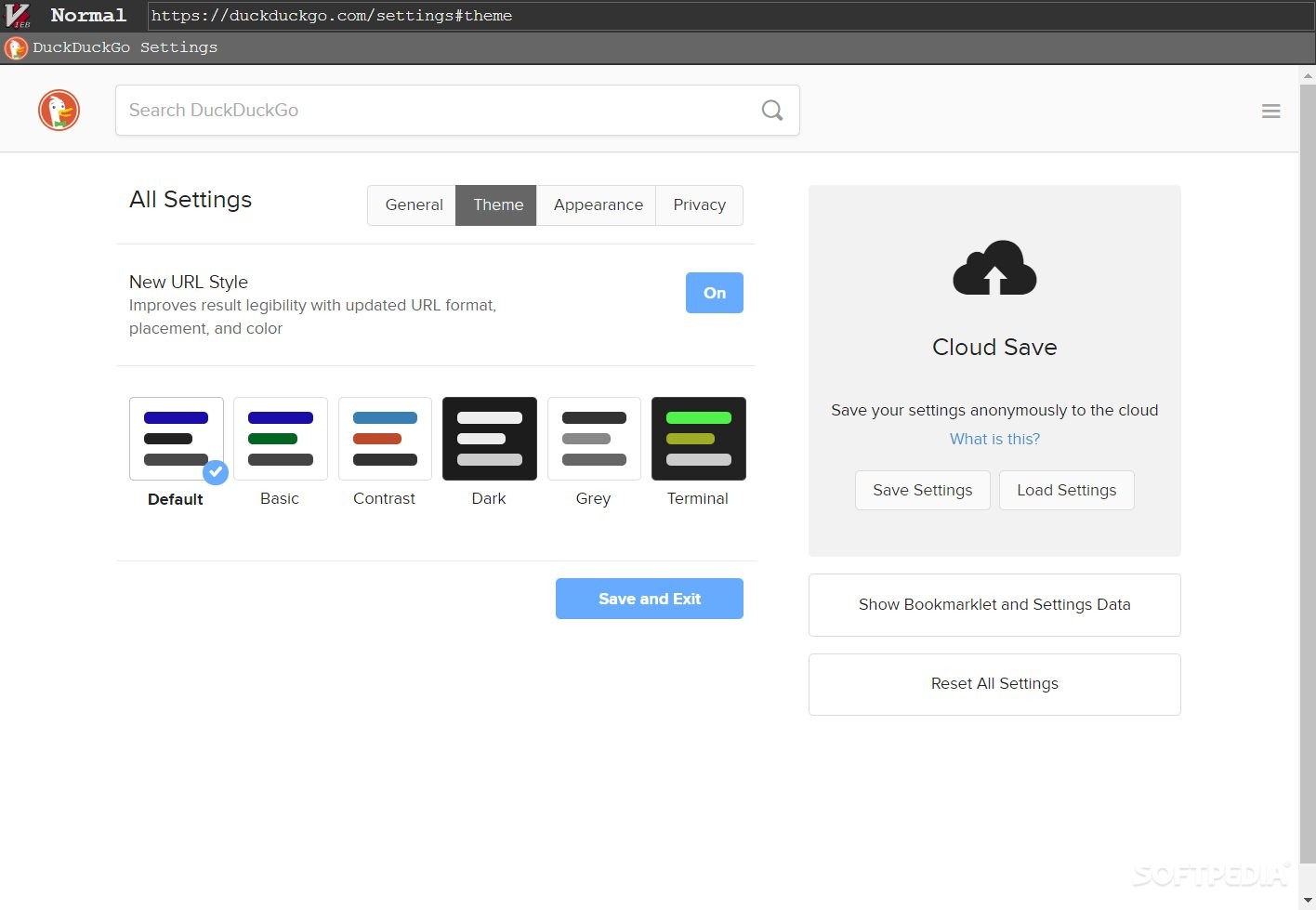Click the Normal mode indicator
The image size is (1316, 910).
point(88,15)
